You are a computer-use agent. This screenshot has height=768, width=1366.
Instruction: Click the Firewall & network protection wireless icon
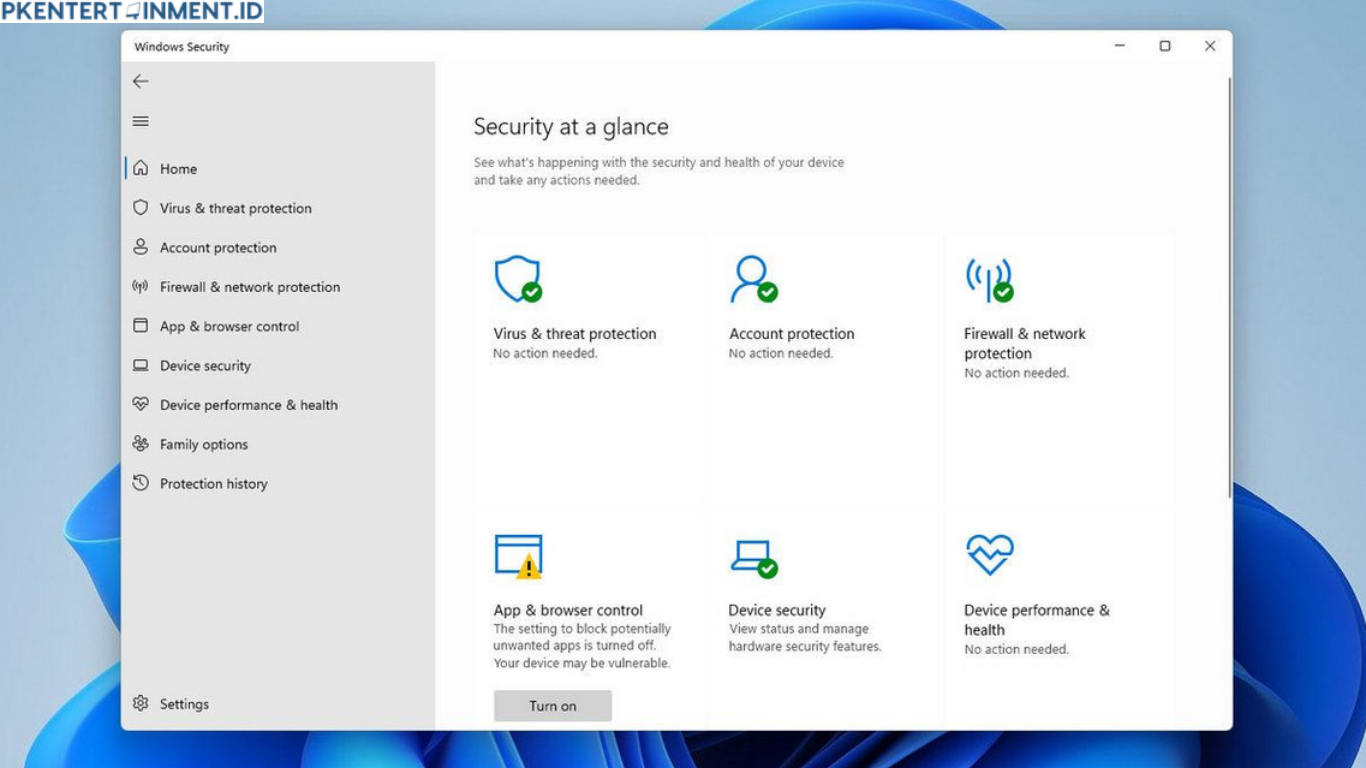(x=141, y=287)
